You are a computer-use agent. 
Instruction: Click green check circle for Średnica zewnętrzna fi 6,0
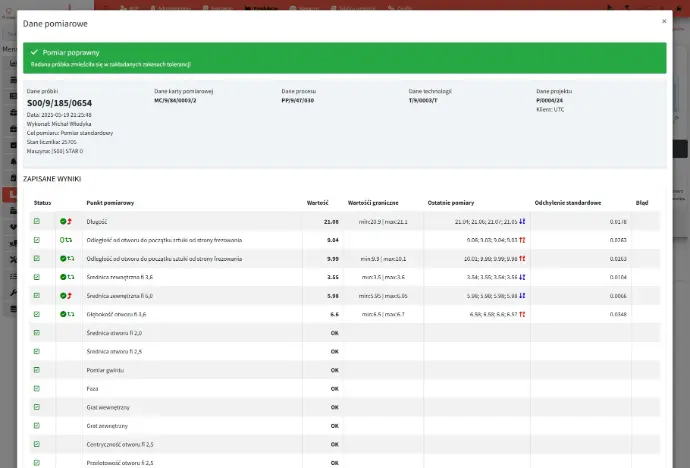63,296
